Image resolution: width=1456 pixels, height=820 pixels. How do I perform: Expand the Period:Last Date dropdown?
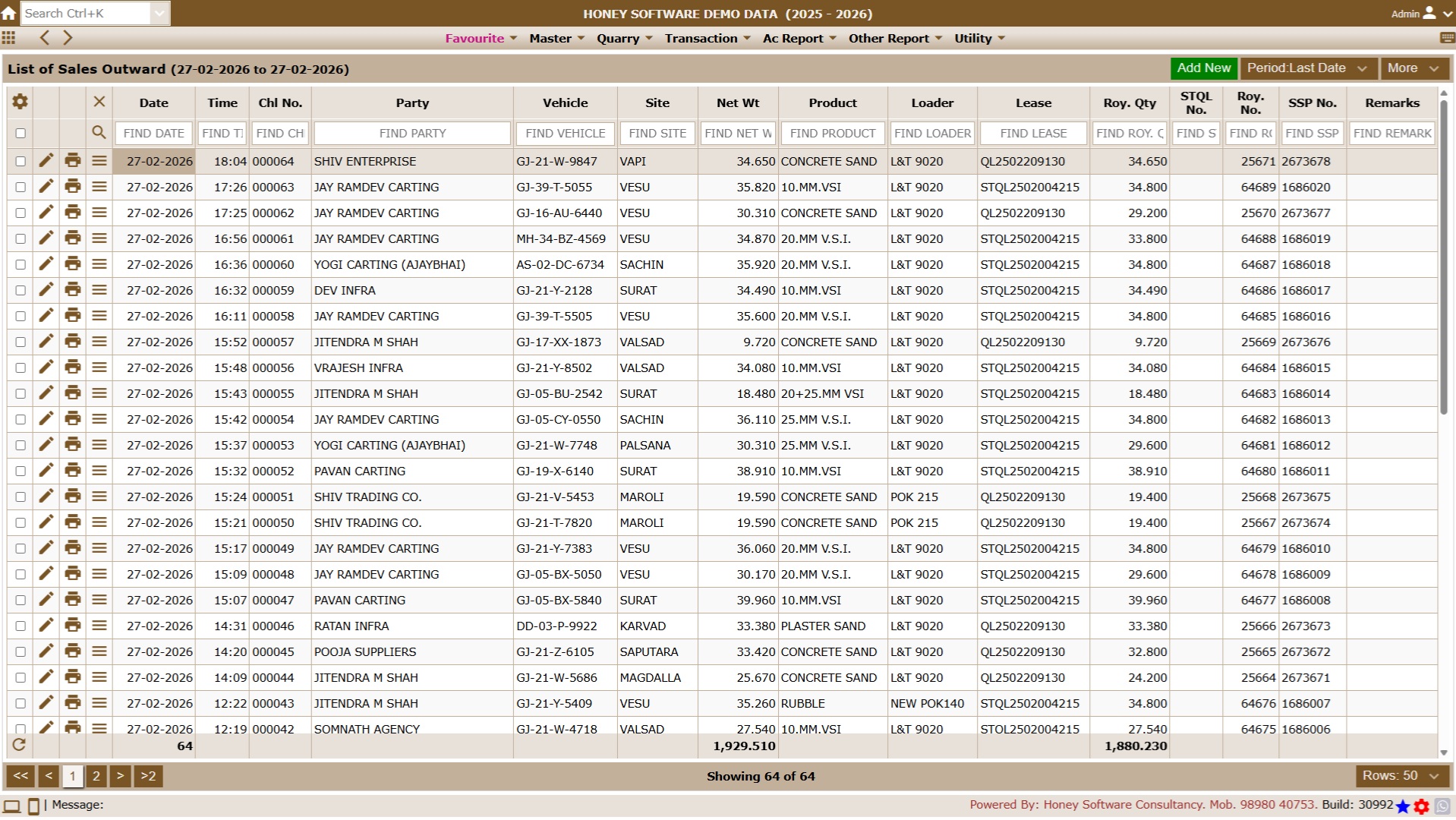[x=1307, y=68]
